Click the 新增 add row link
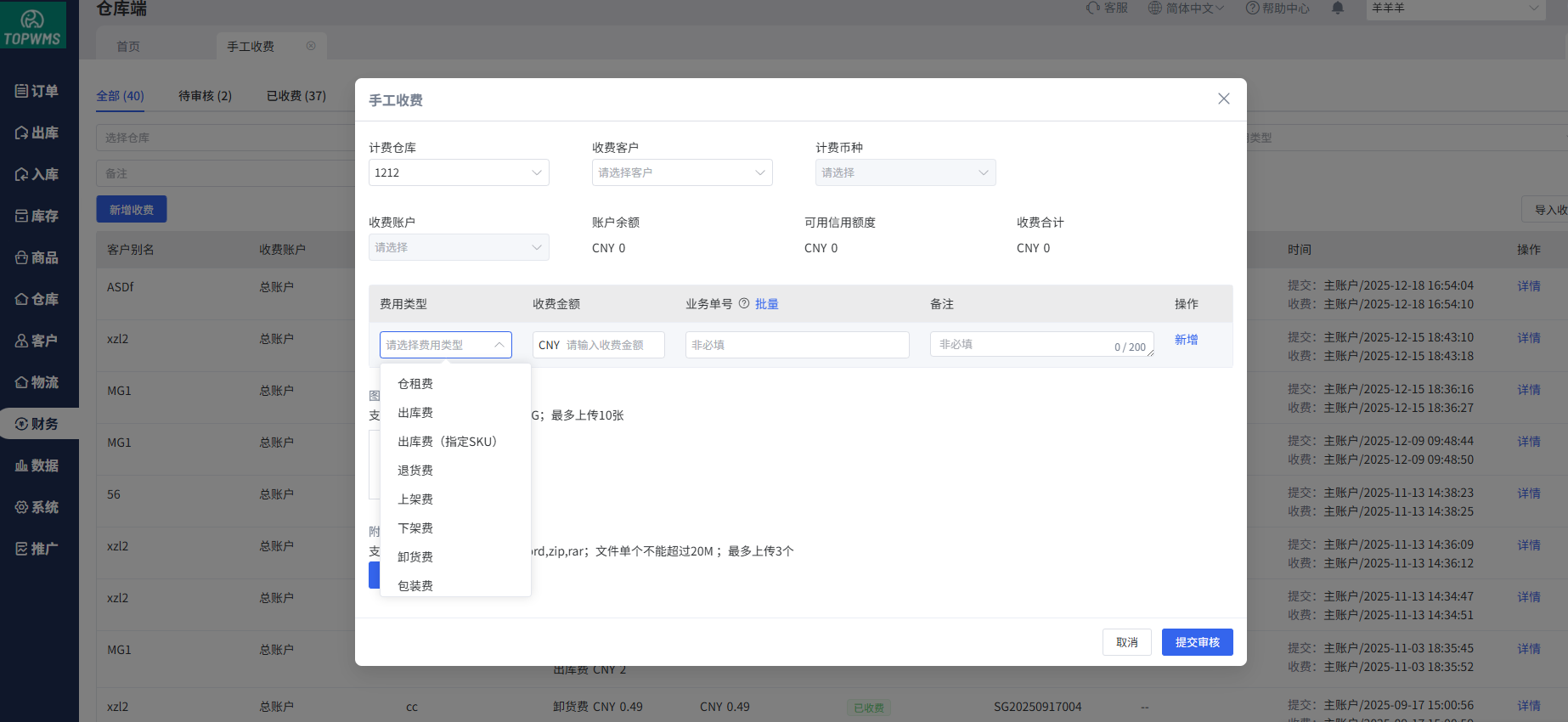 pos(1186,340)
